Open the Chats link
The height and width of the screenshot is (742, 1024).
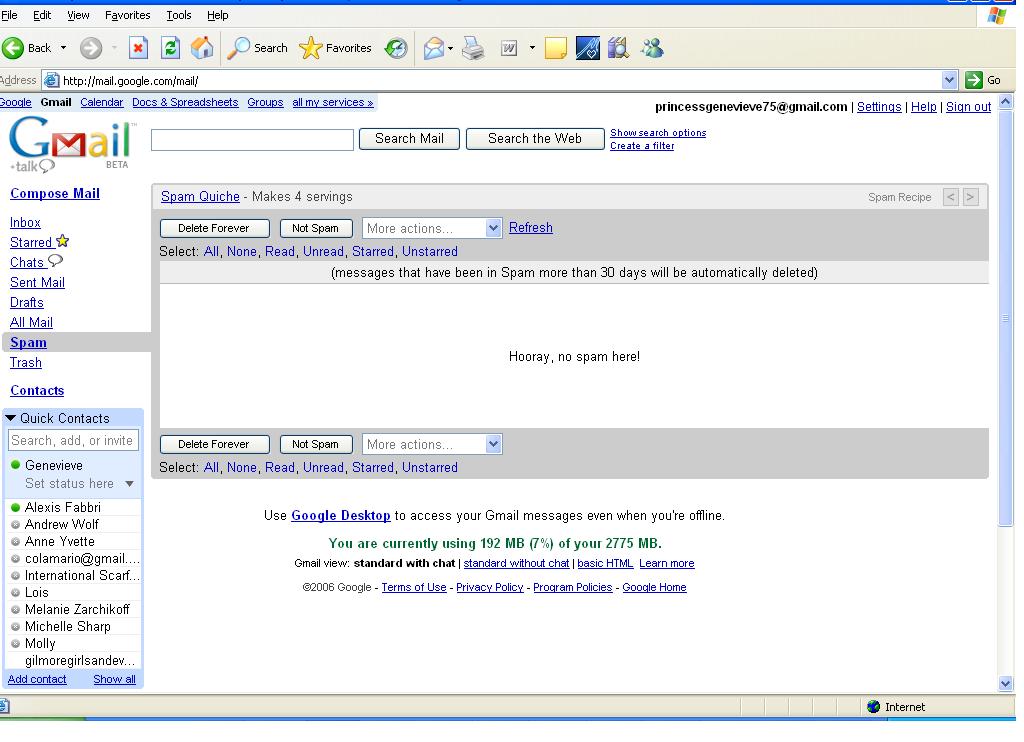point(27,263)
